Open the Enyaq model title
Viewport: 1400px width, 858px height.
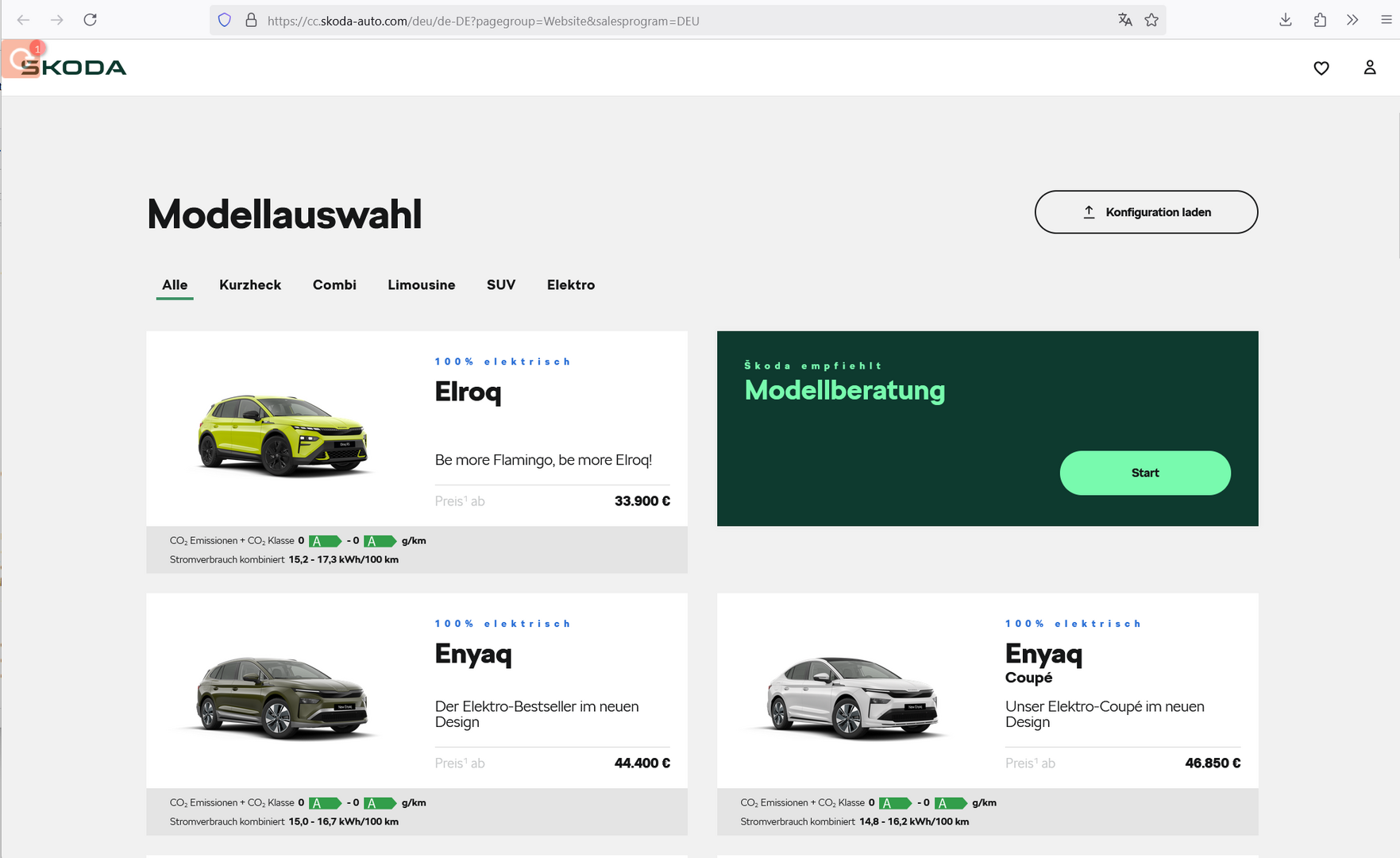473,654
